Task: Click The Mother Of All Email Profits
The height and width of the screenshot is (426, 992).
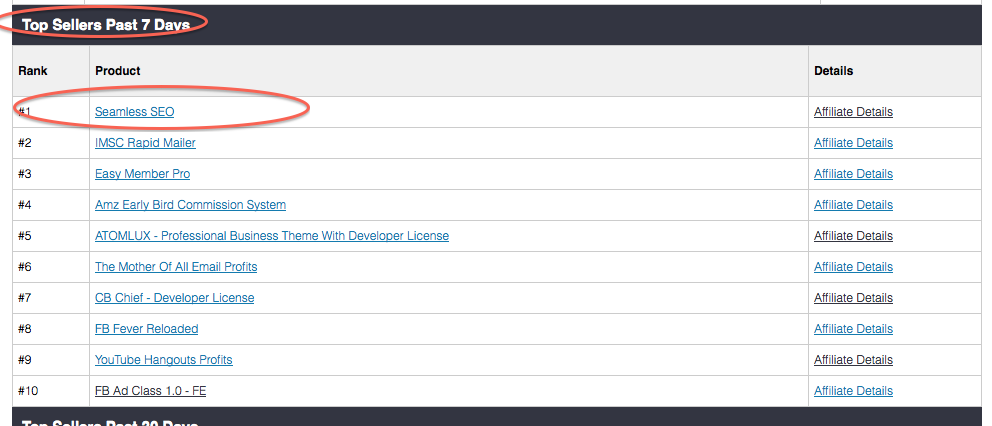Action: click(176, 267)
